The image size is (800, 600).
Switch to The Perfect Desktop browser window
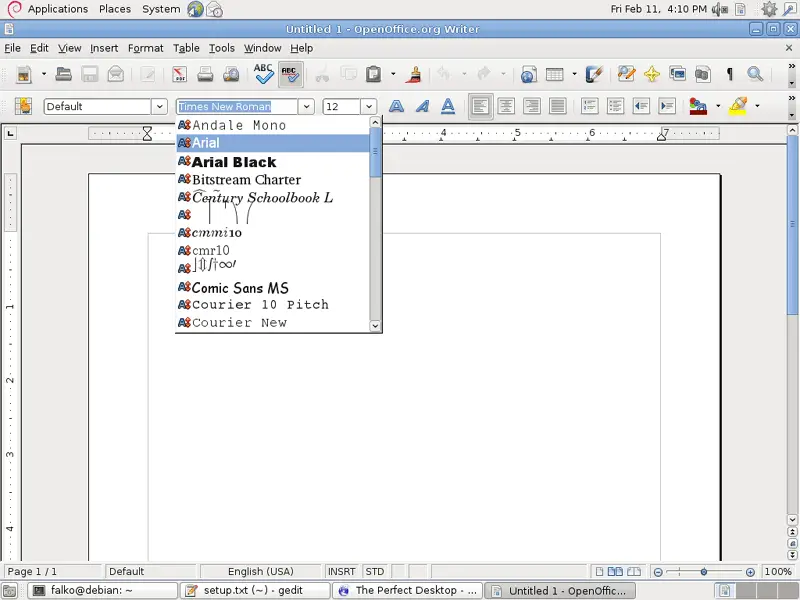tap(407, 591)
